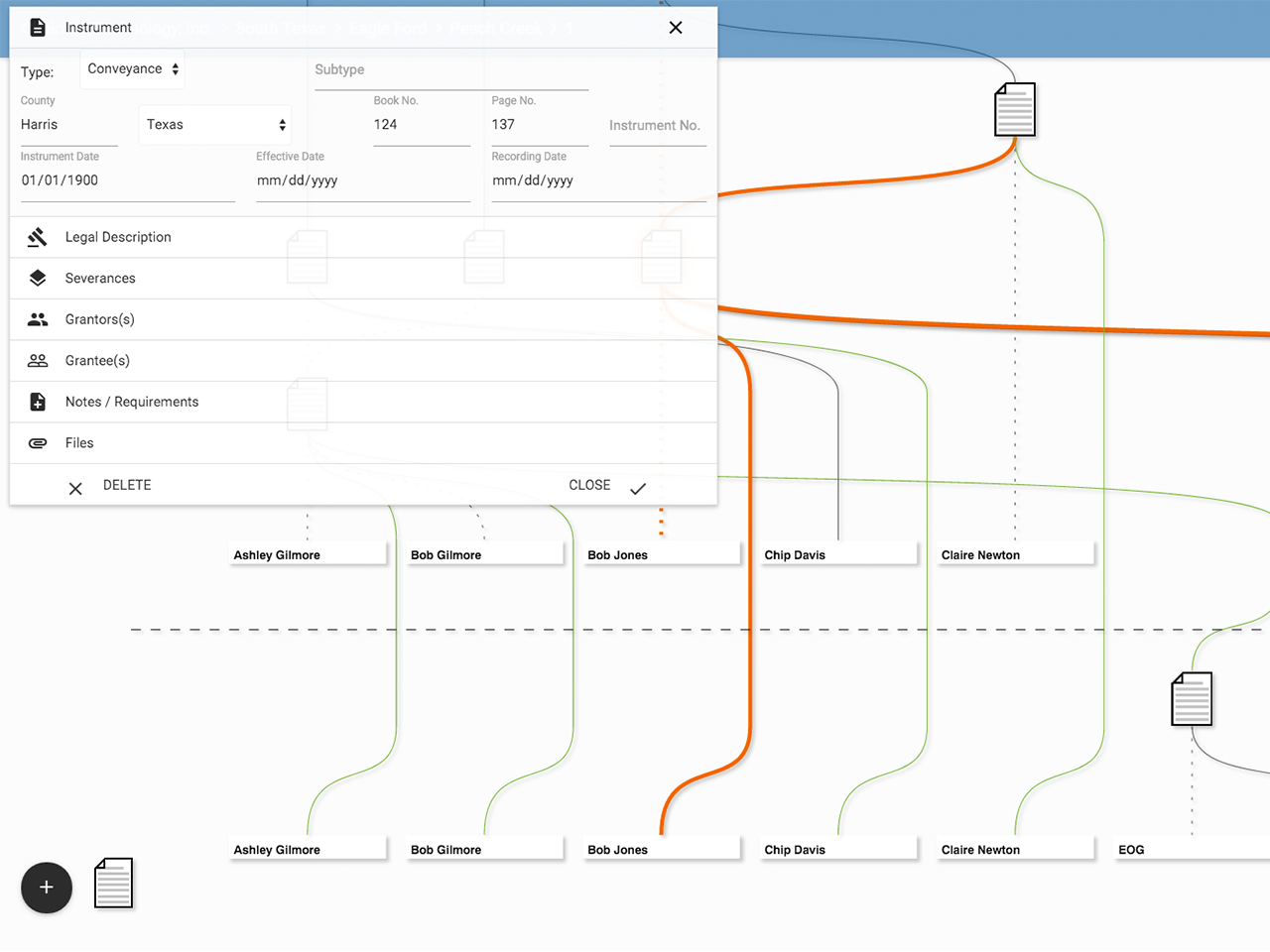Viewport: 1270px width, 952px height.
Task: Click the County field containing Harris
Action: coord(69,125)
